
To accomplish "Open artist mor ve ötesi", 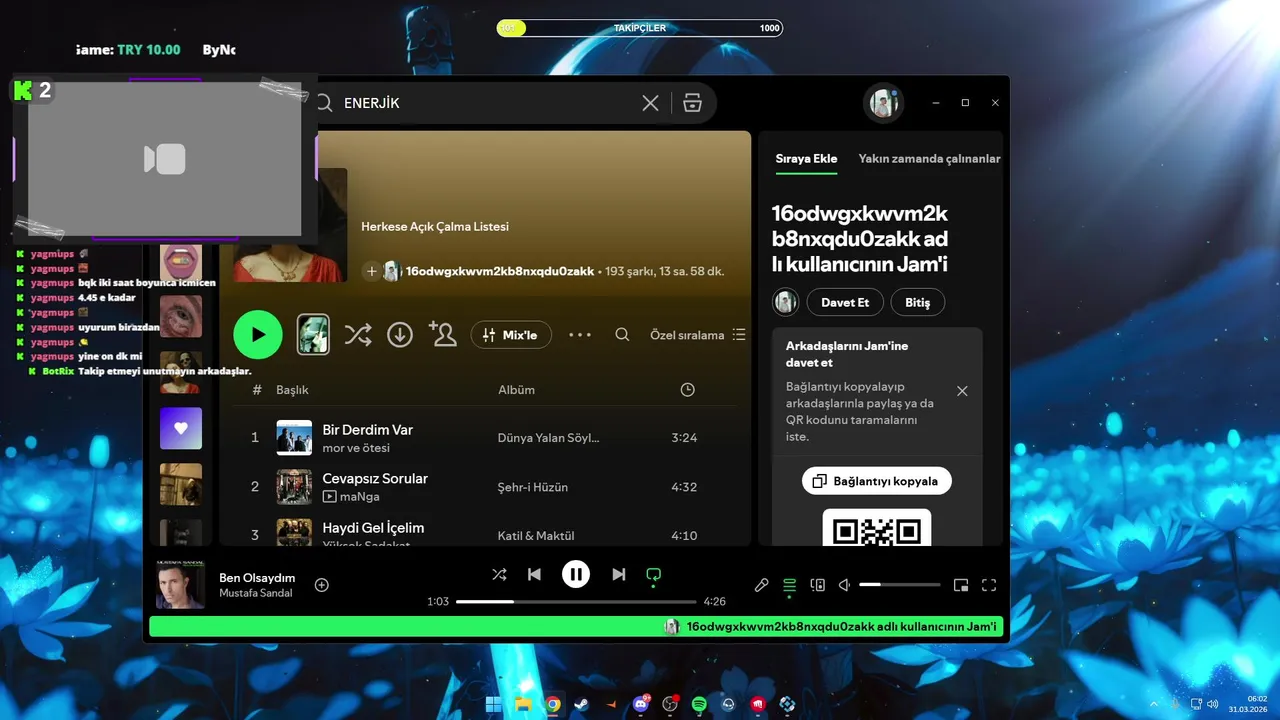I will click(356, 448).
